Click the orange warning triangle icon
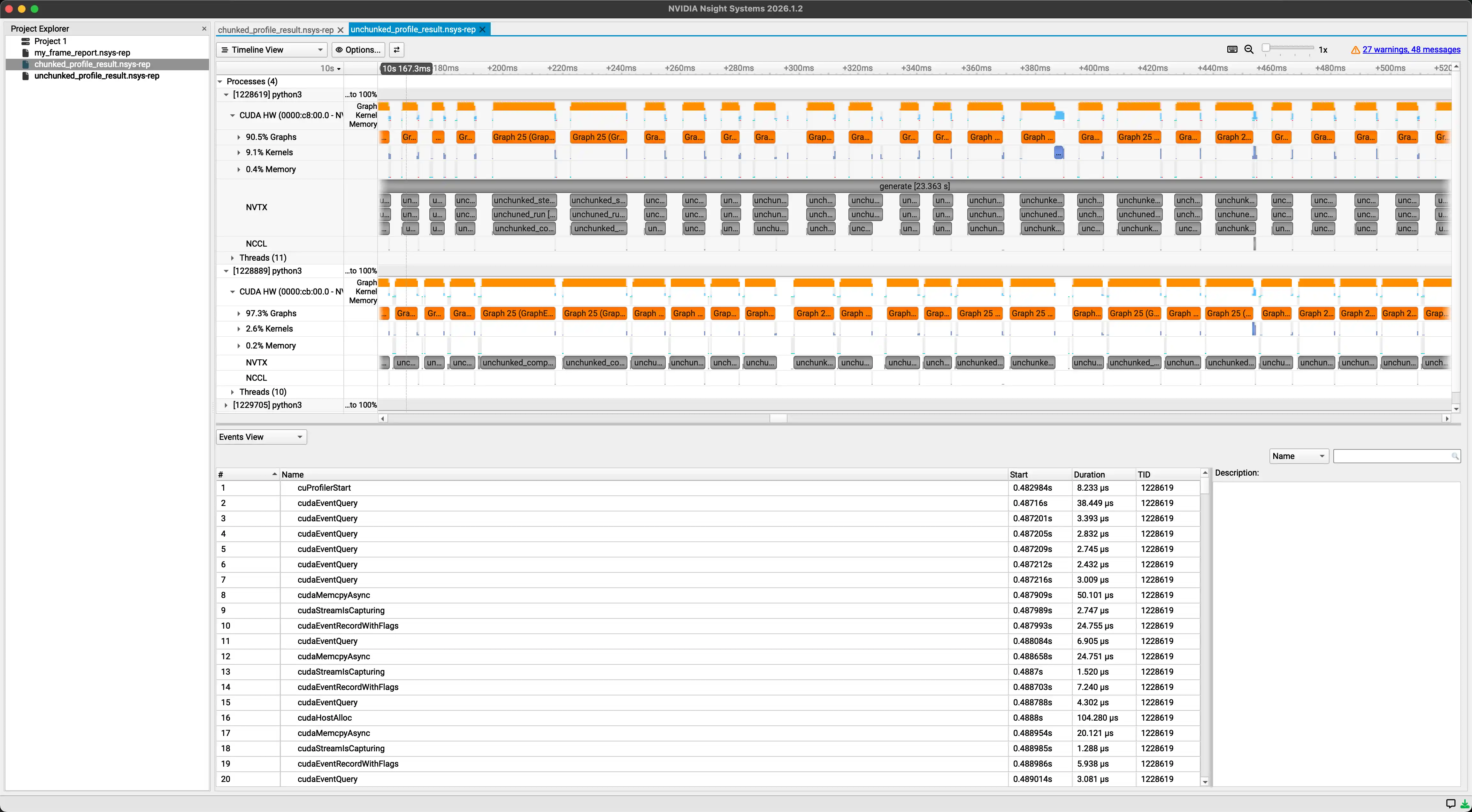The width and height of the screenshot is (1472, 812). click(1355, 50)
